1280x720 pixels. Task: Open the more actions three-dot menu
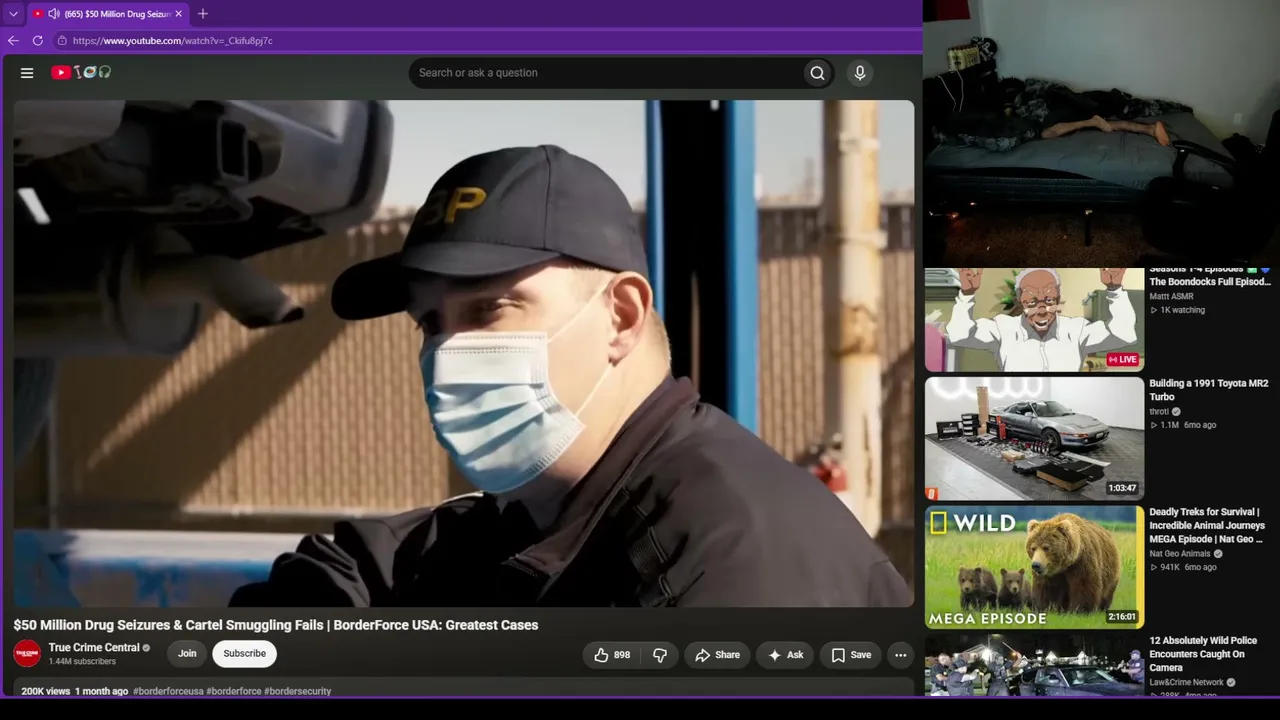pos(900,655)
